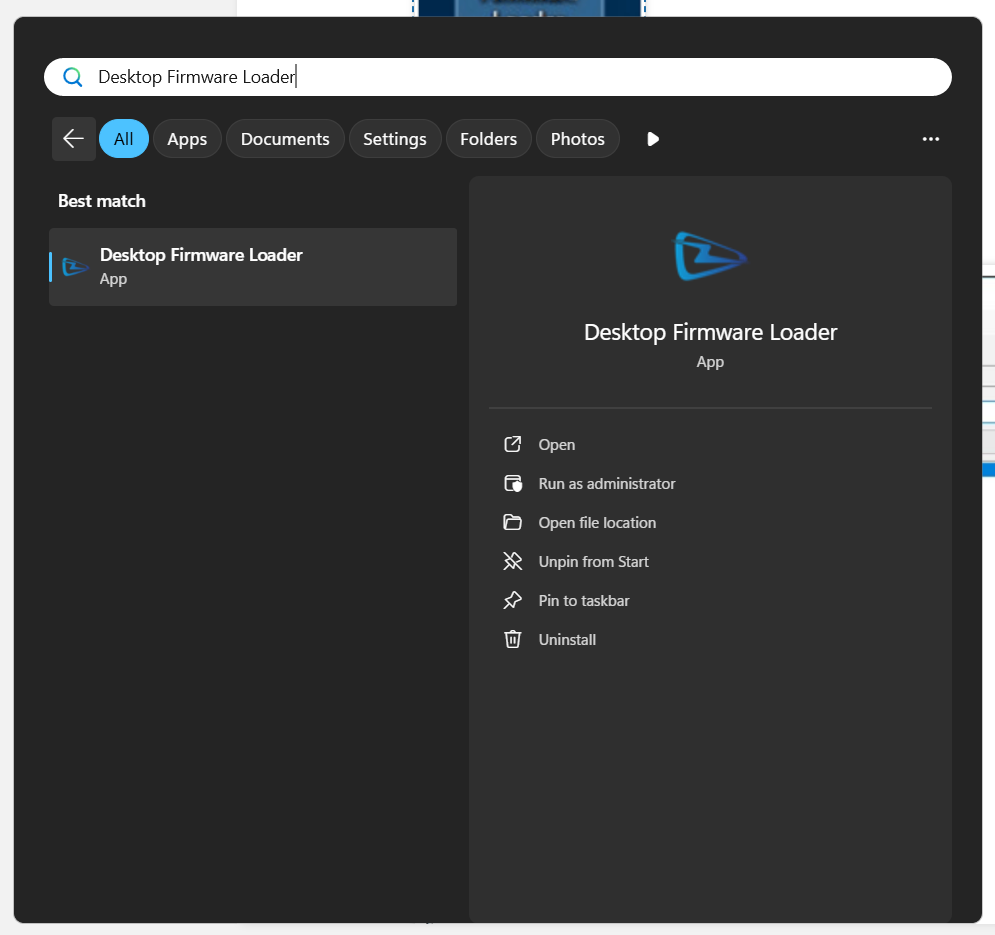
Task: Click the Open icon with arrow
Action: coord(513,444)
